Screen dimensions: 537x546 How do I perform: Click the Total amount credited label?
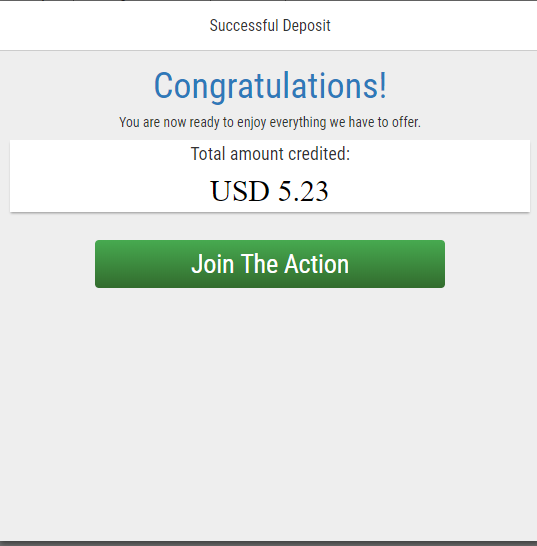270,154
